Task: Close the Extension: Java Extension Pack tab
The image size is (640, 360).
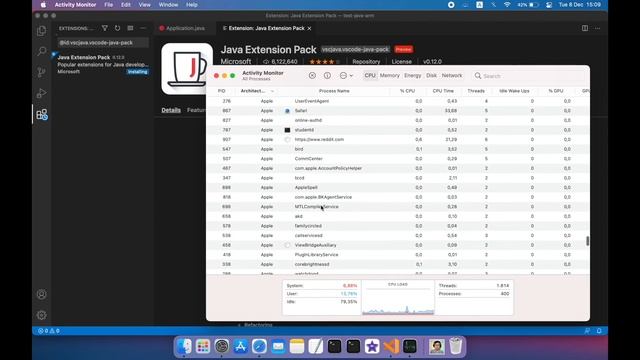Action: [309, 28]
